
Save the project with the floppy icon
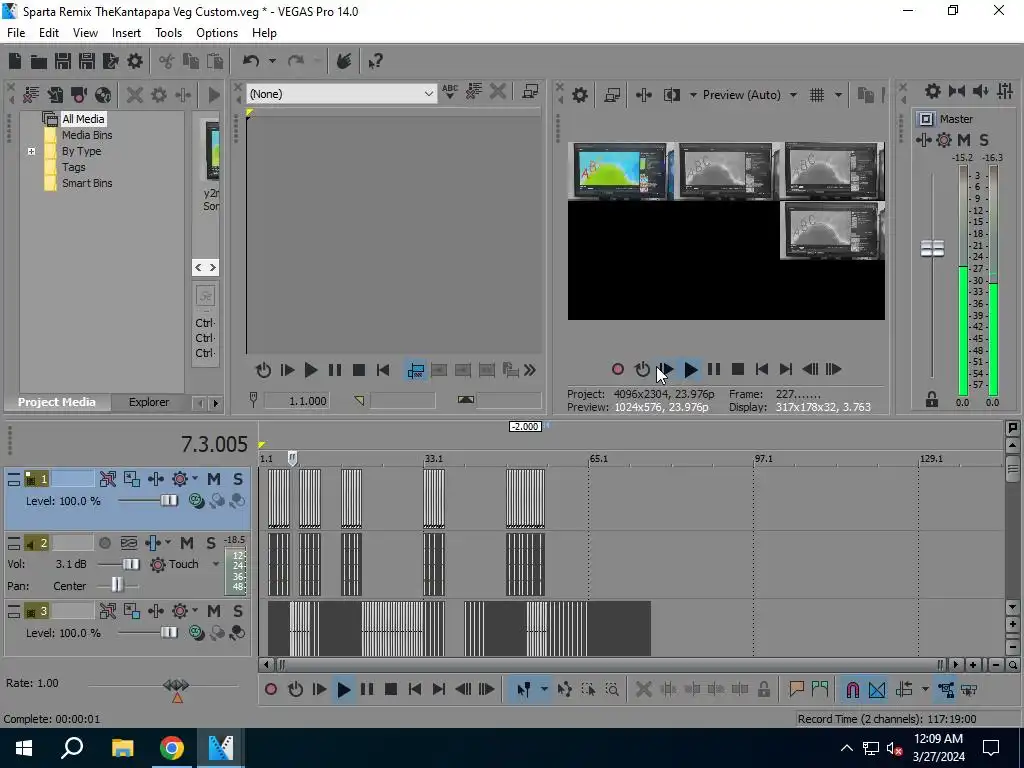pos(63,61)
